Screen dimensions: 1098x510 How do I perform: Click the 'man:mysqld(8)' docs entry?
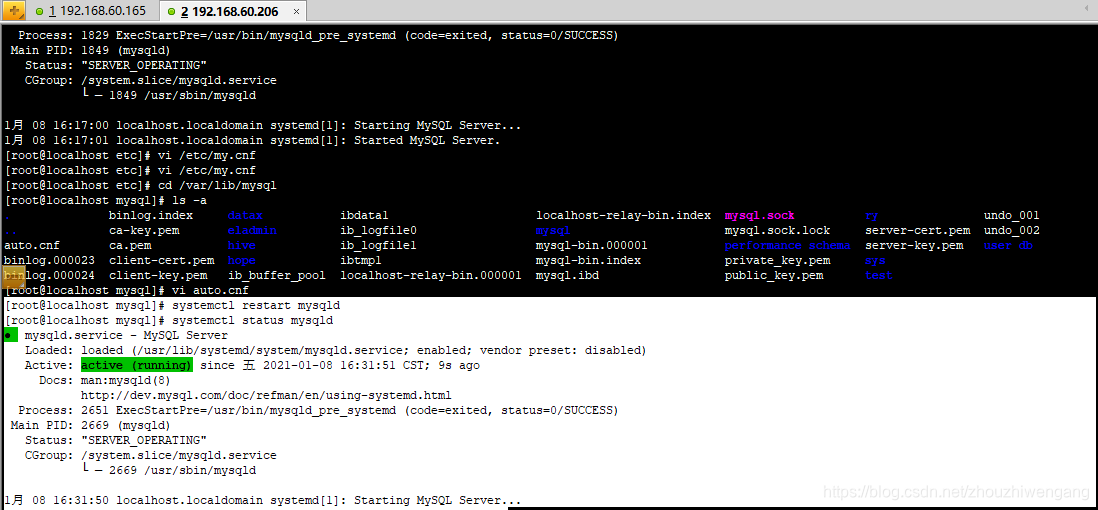click(126, 380)
